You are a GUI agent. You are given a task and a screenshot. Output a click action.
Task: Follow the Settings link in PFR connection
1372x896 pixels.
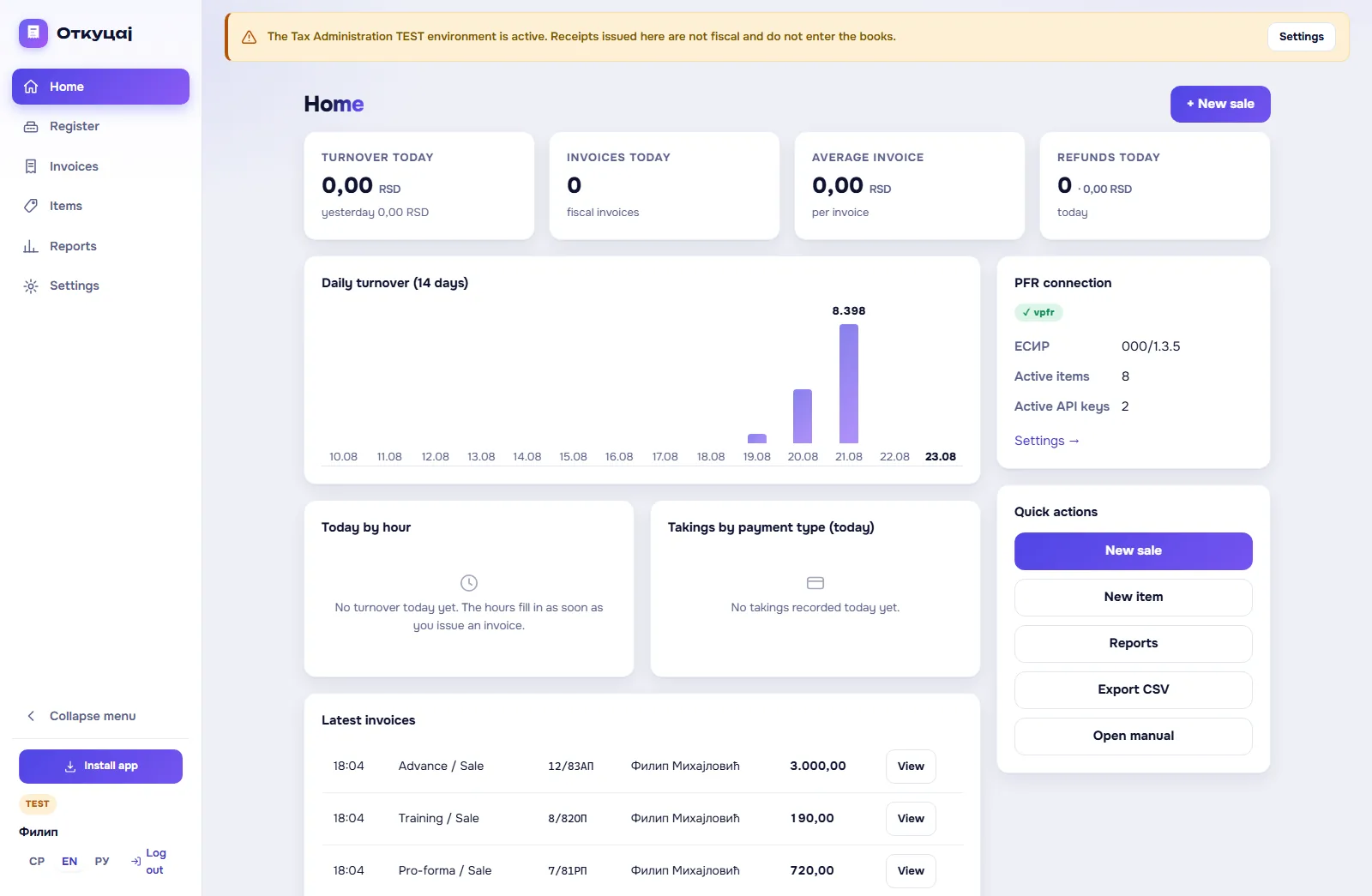click(1046, 441)
